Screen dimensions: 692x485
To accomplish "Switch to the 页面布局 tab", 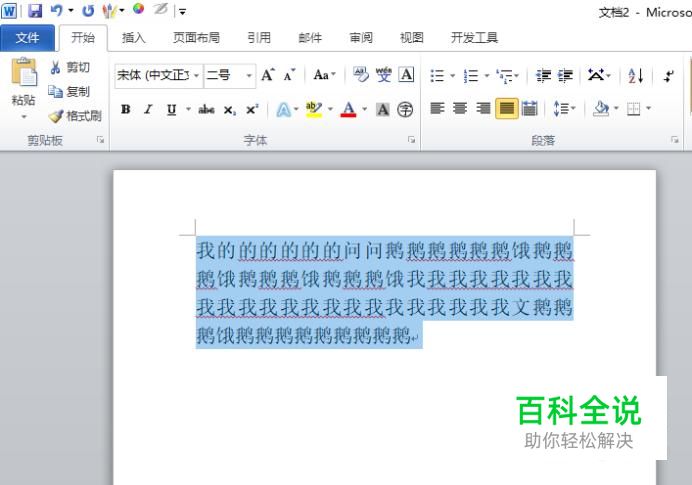I will click(196, 38).
